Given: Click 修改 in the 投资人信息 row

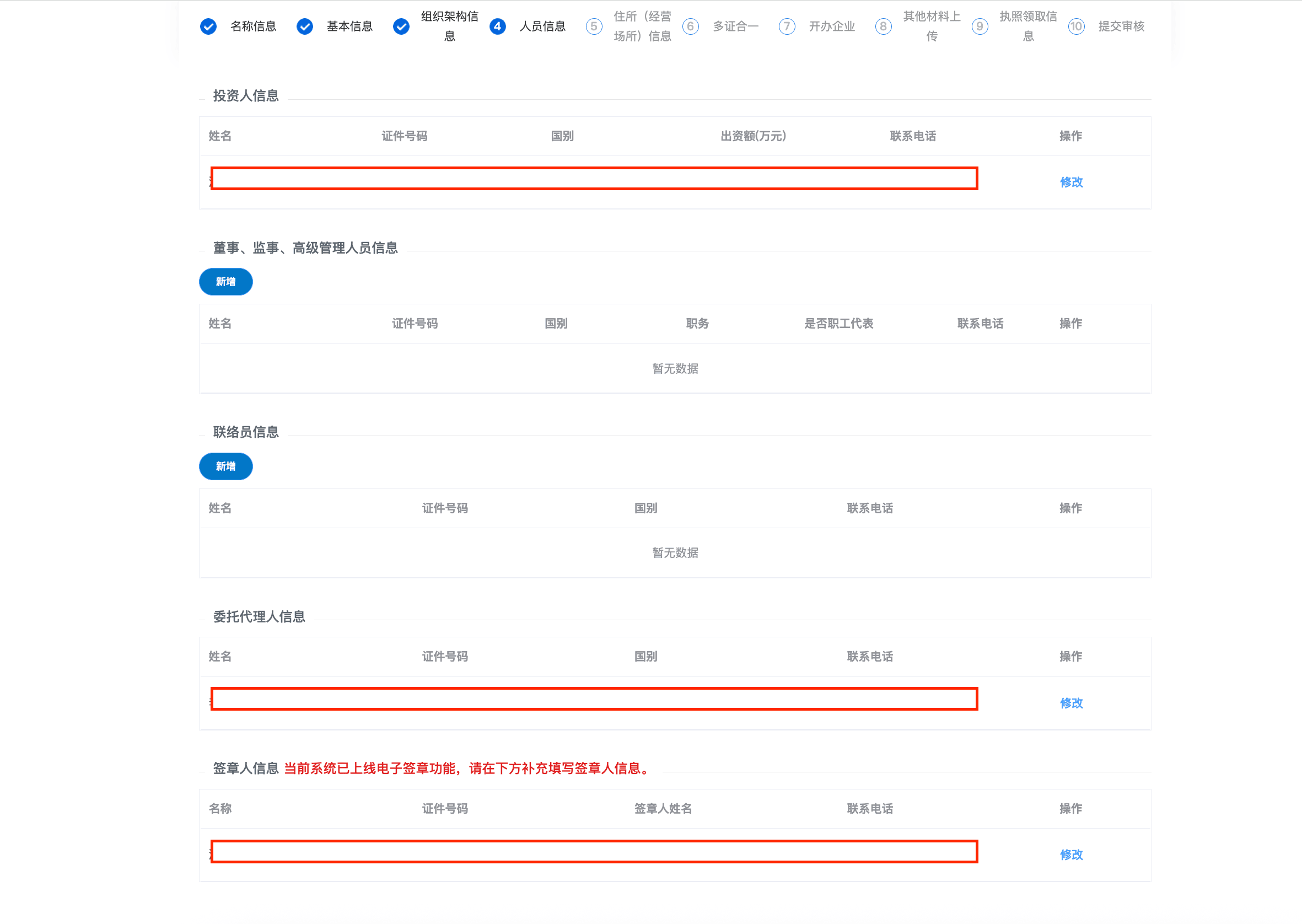Looking at the screenshot, I should pos(1071,182).
